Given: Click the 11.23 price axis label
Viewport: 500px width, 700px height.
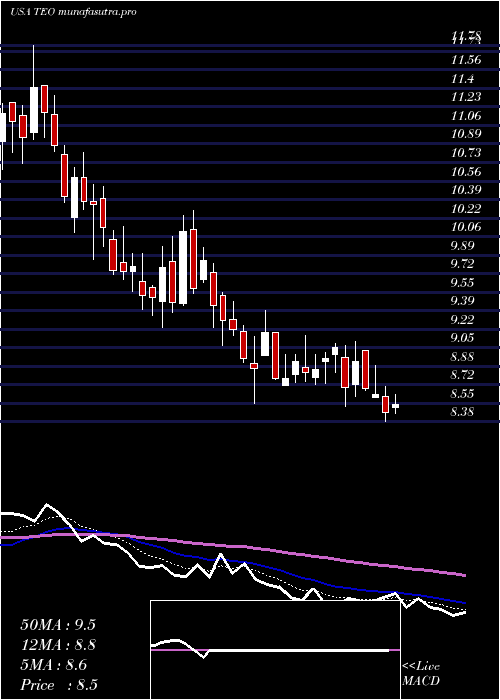Looking at the screenshot, I should click(x=466, y=97).
